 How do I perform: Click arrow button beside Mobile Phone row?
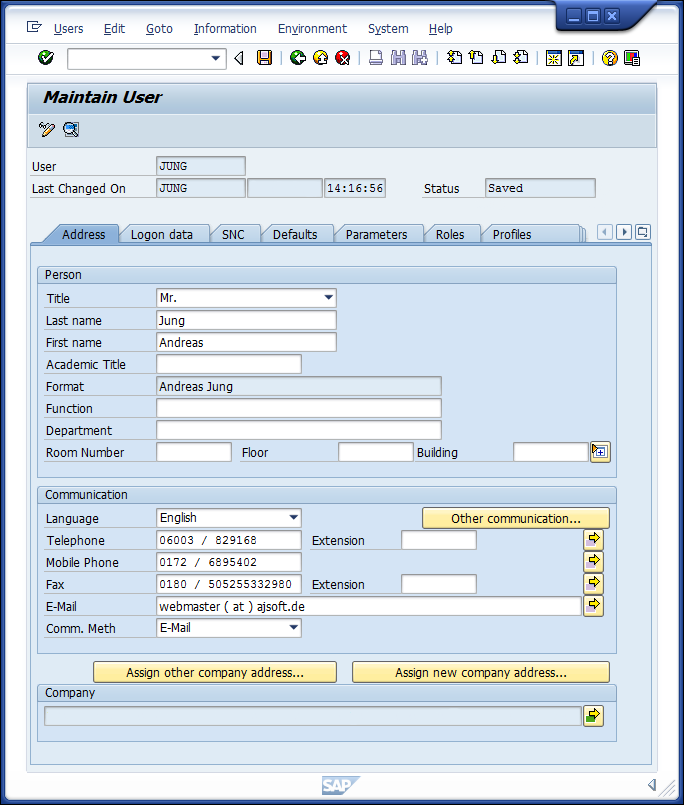coord(594,561)
